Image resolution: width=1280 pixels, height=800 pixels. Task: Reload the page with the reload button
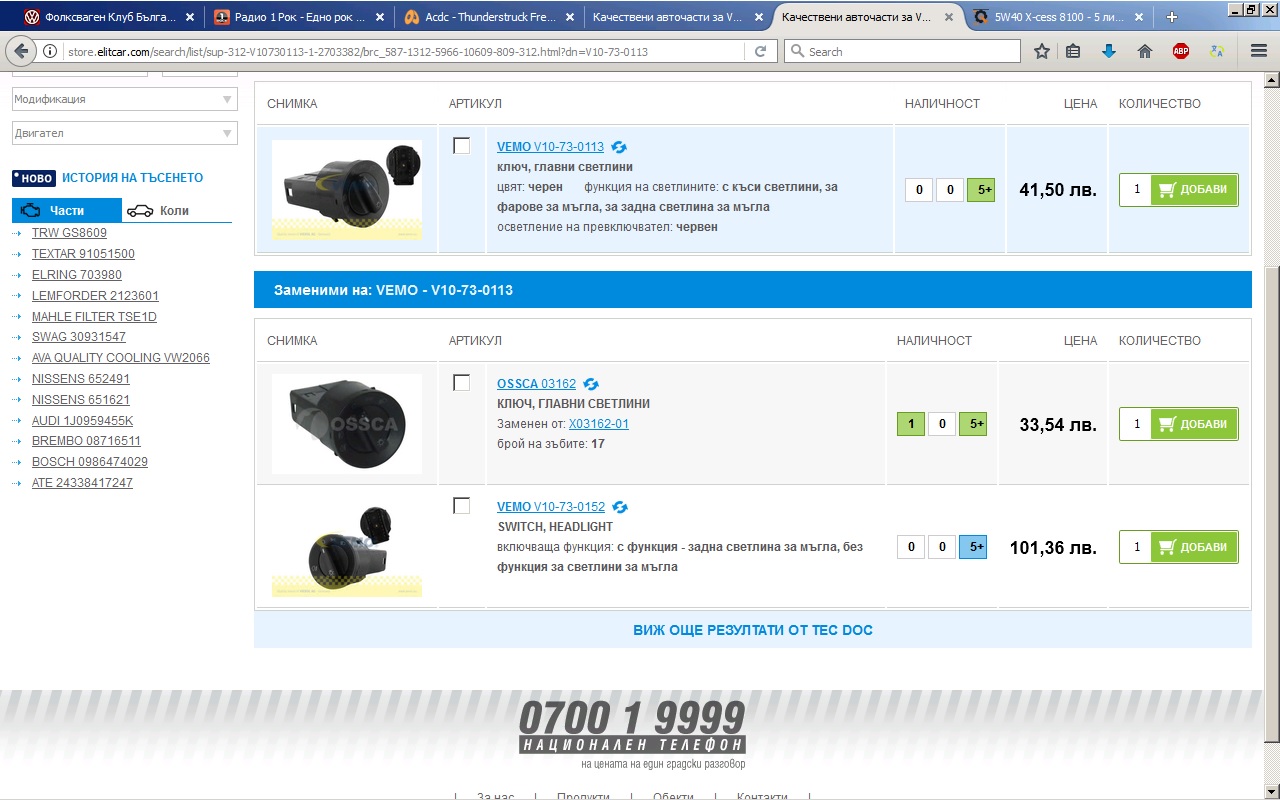(761, 51)
